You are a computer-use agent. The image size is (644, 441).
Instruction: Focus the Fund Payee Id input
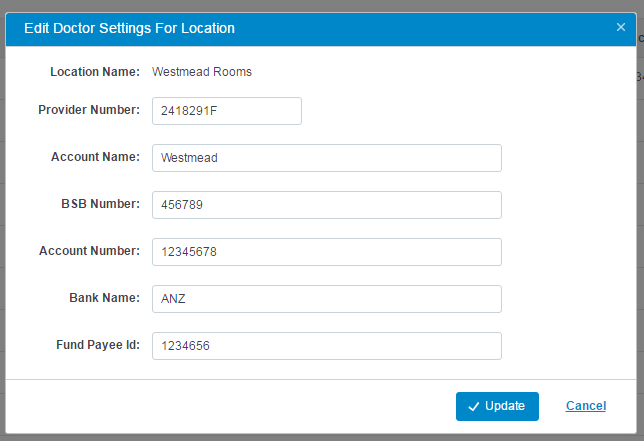click(327, 346)
